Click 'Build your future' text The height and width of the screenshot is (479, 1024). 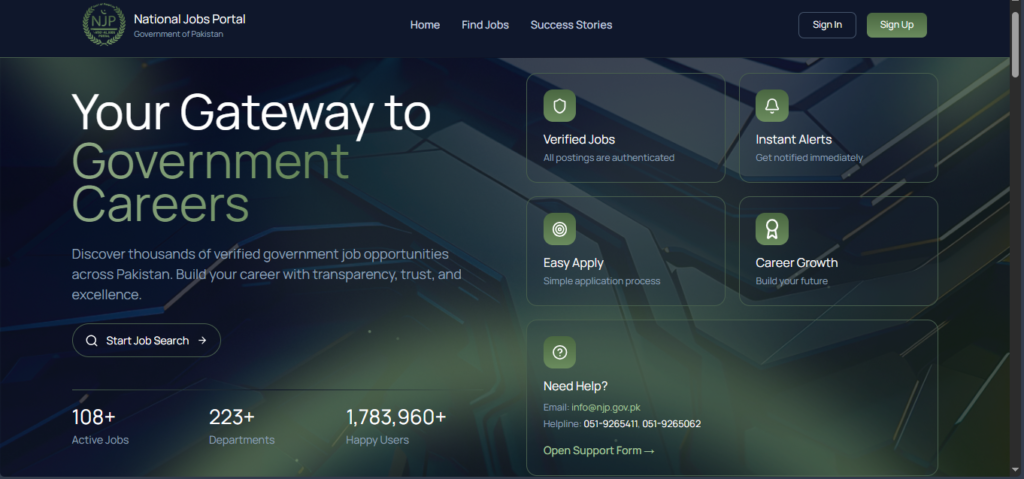792,281
